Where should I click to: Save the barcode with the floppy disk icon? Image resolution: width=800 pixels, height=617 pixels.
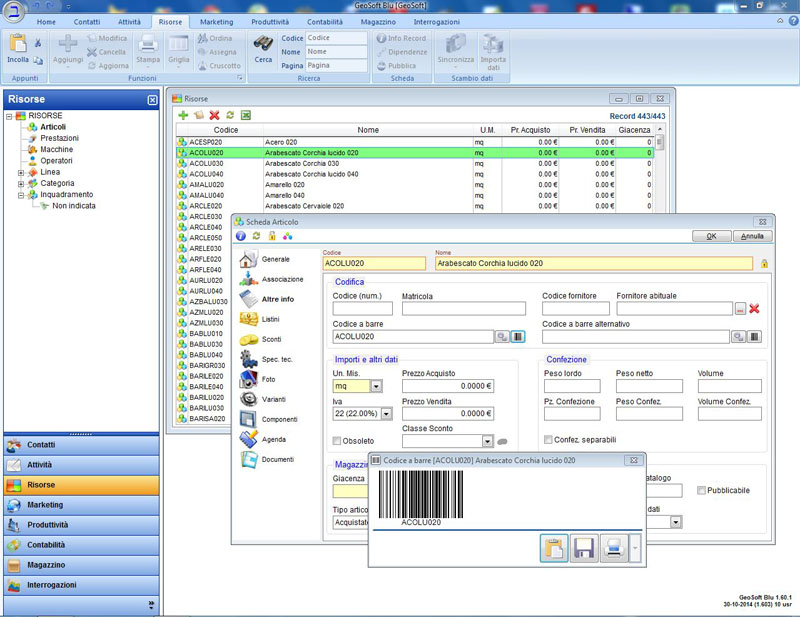(584, 547)
